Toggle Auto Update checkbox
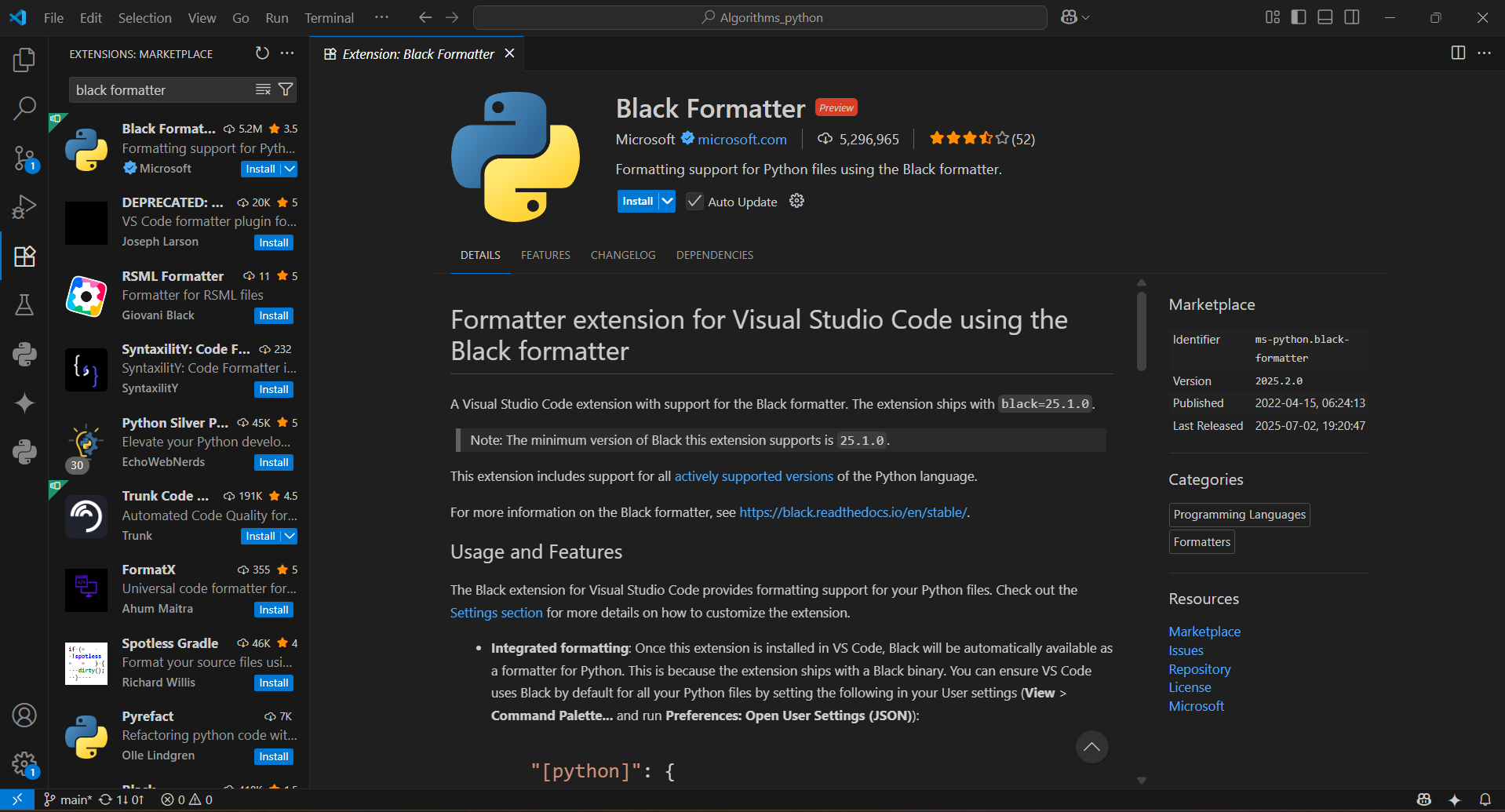The image size is (1505, 812). tap(694, 202)
